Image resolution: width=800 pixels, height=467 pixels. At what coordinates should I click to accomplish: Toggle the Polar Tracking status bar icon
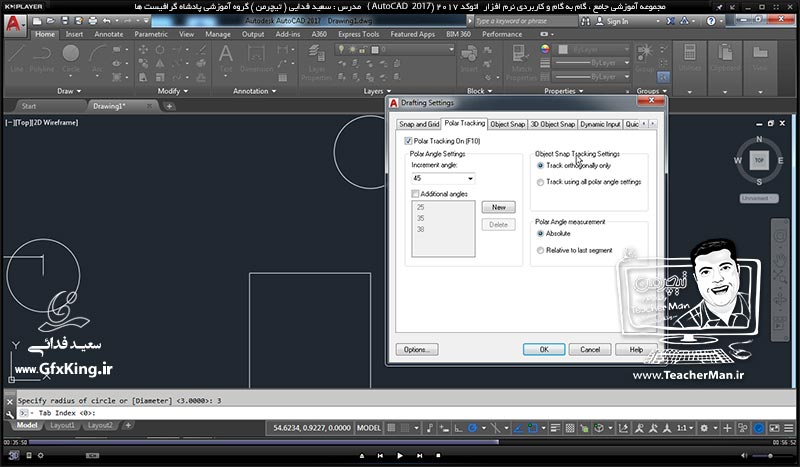[472, 428]
